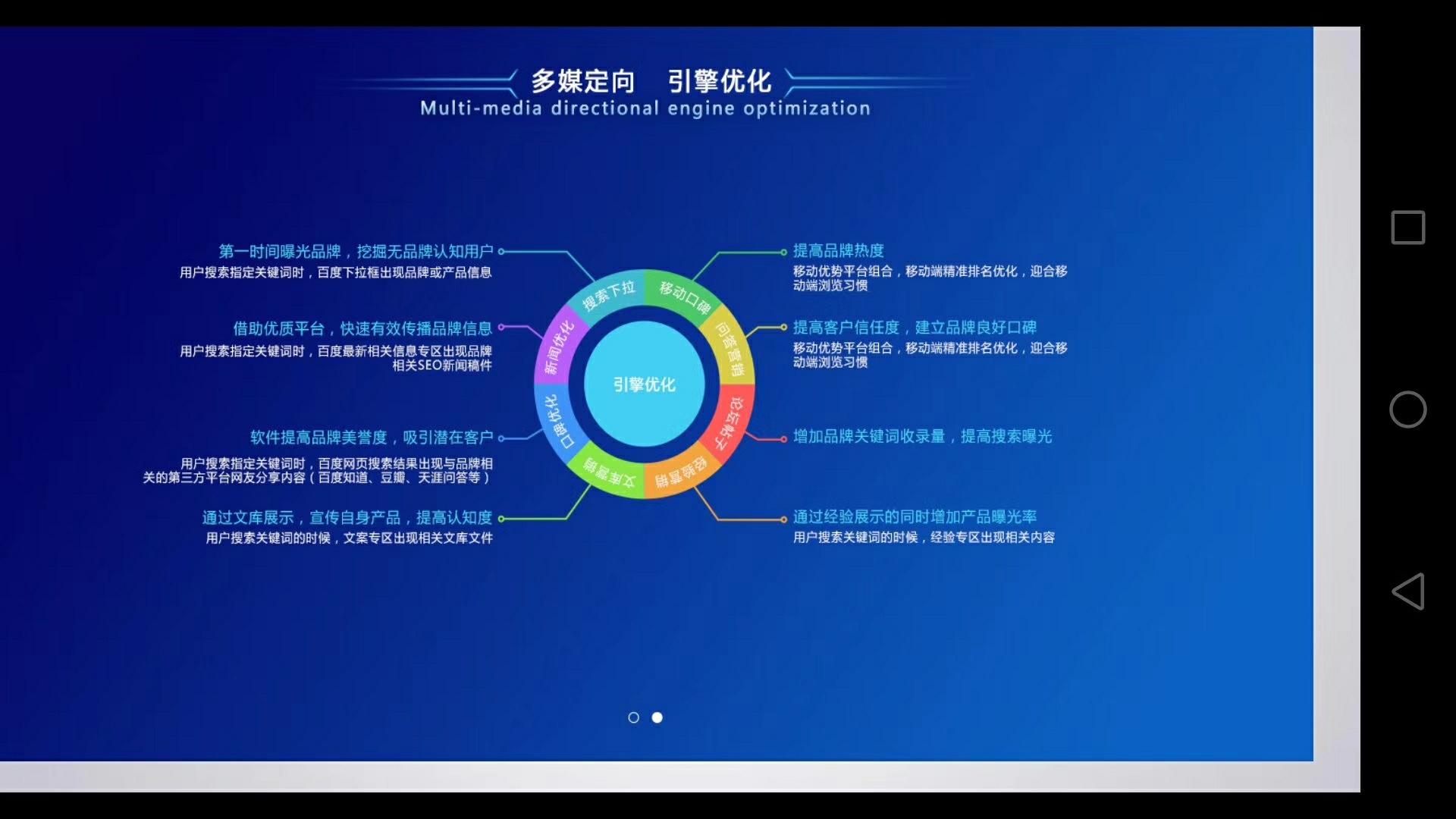Click the orange 经验营销 ring segment
1456x819 pixels.
[x=680, y=474]
